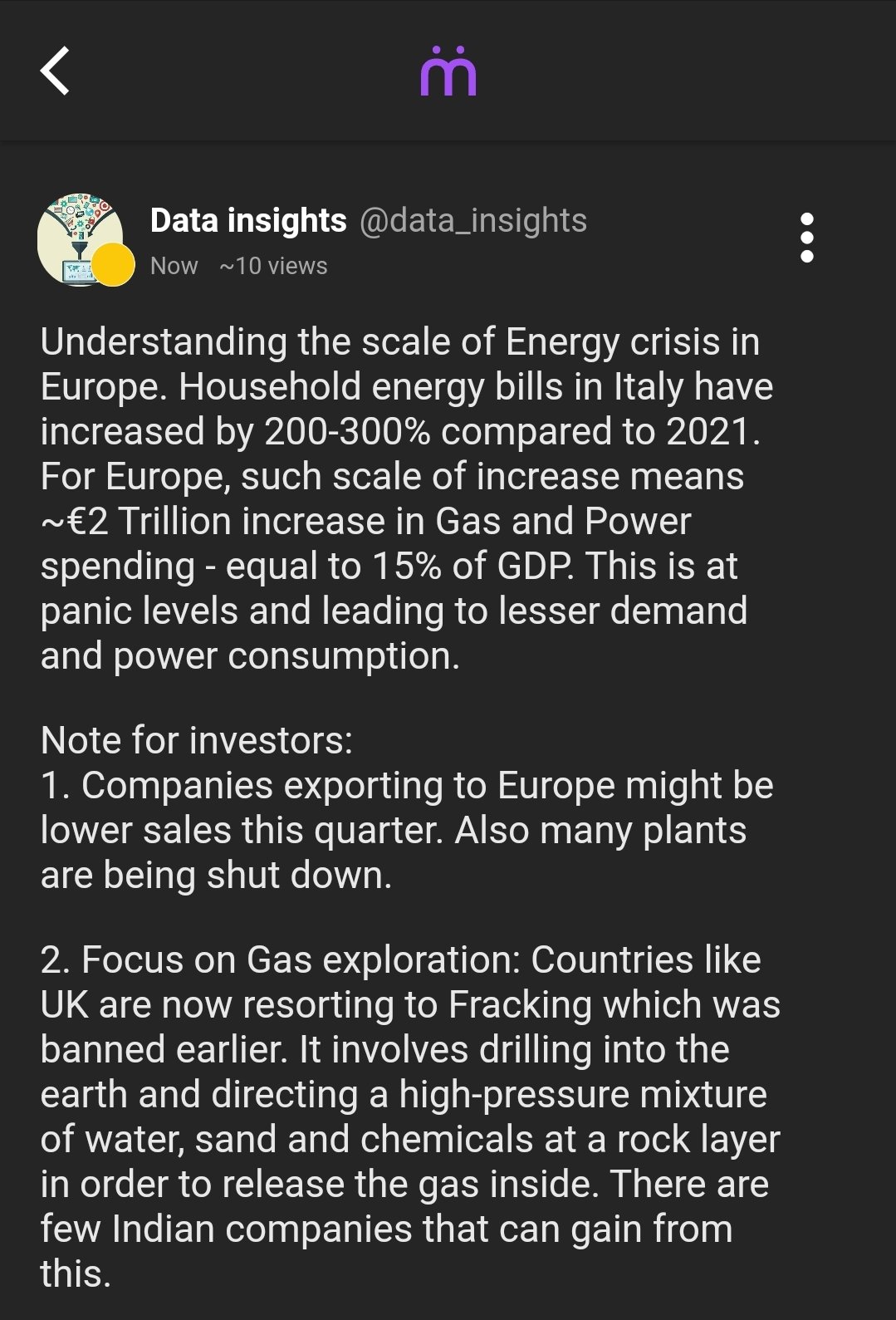Tap the yellow badge on the avatar

[x=113, y=265]
